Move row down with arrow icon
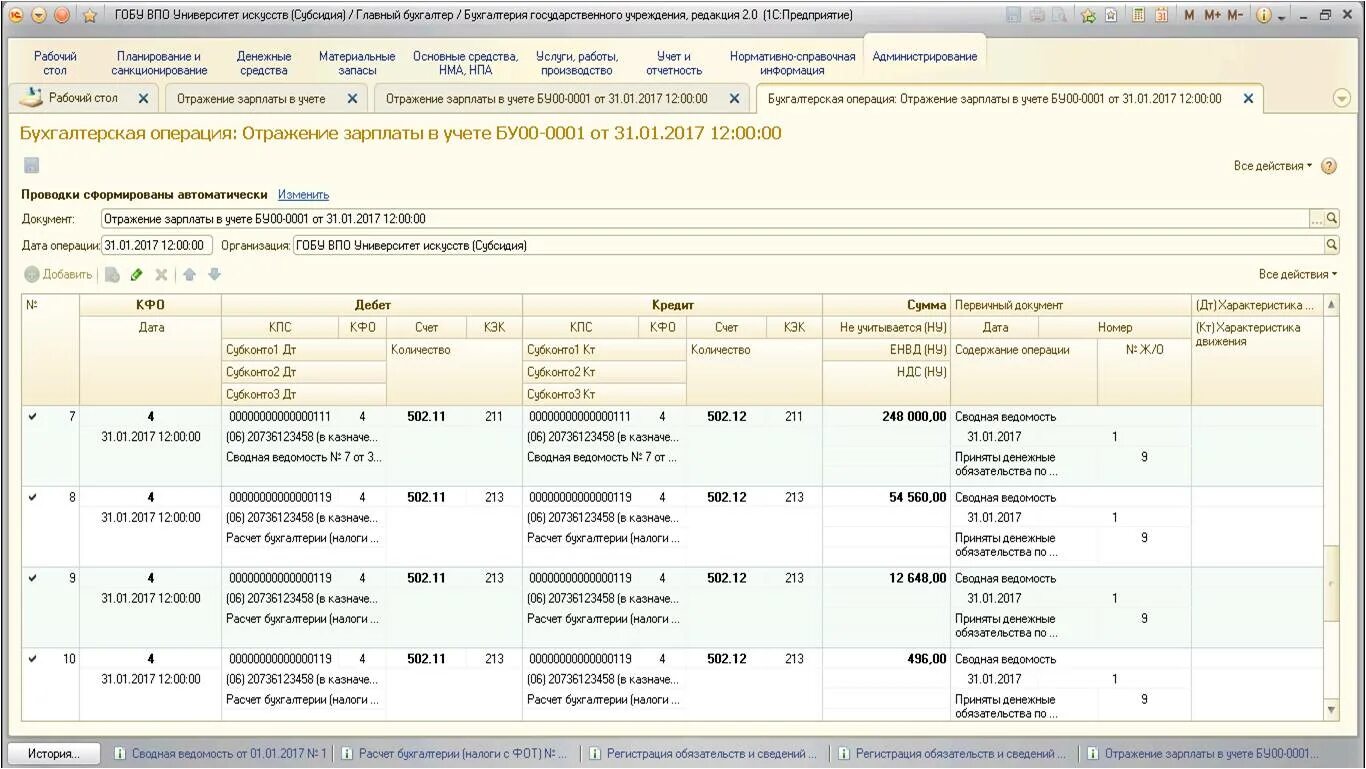The height and width of the screenshot is (769, 1366). click(214, 274)
